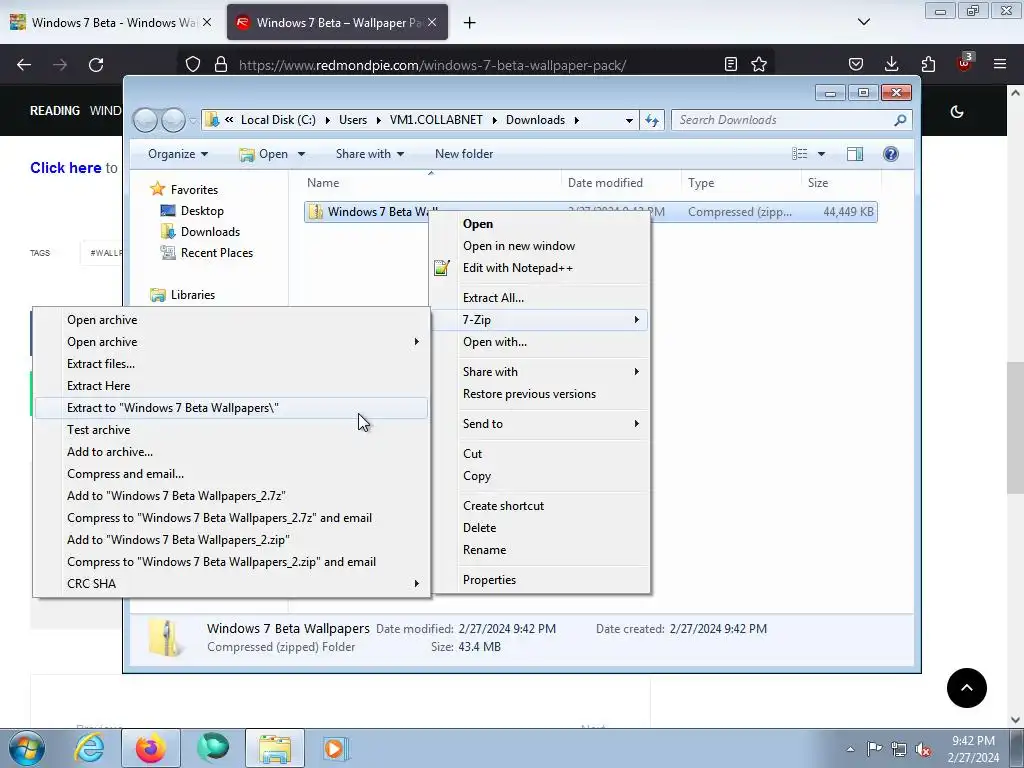Jump to top of page button
This screenshot has height=768, width=1024.
tap(967, 688)
